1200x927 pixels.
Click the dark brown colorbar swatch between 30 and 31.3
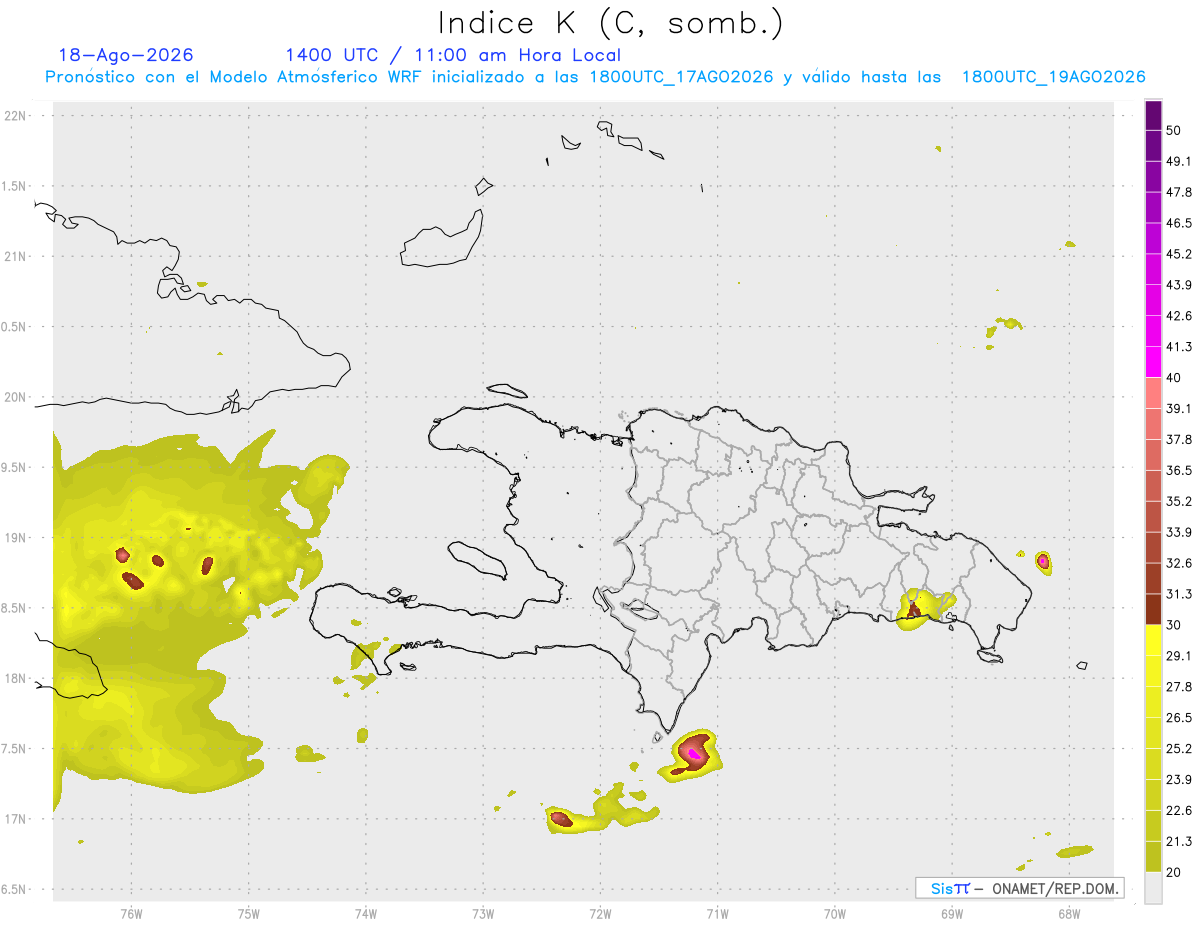point(1153,610)
